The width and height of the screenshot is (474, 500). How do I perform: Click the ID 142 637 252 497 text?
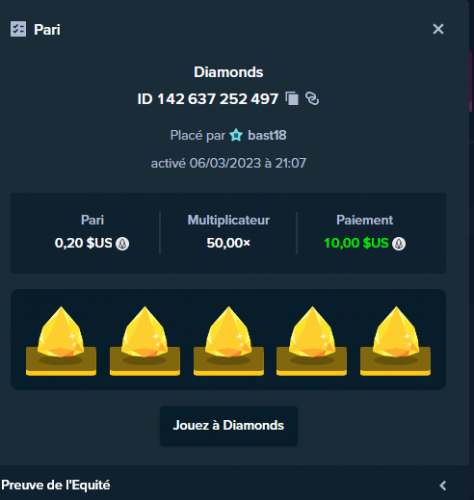tap(208, 99)
